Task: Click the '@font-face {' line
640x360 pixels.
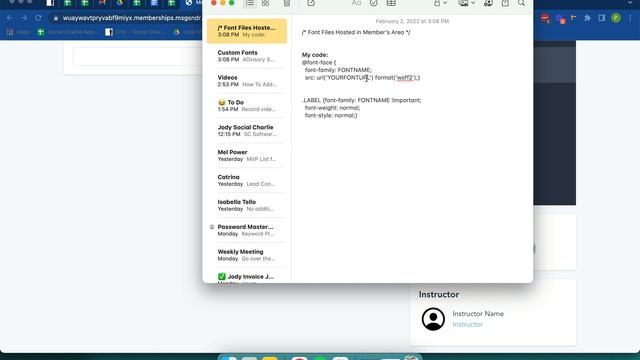Action: 319,62
